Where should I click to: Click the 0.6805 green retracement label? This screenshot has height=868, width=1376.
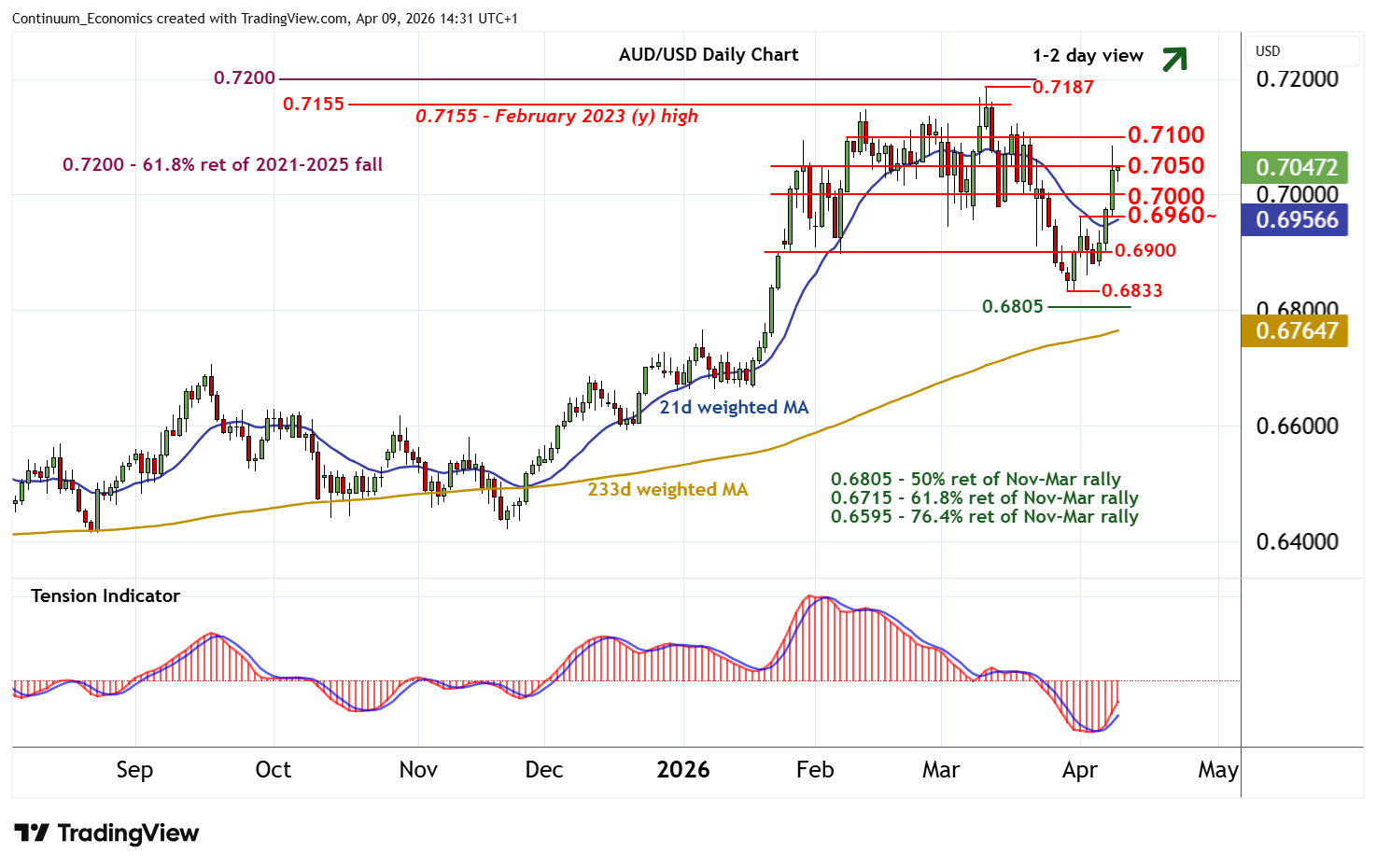click(x=1012, y=307)
